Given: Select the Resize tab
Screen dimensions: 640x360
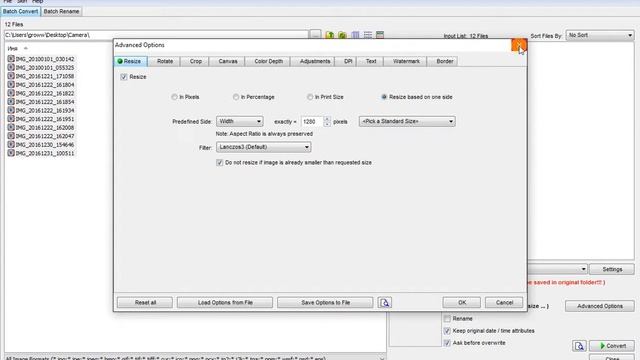Looking at the screenshot, I should [x=131, y=61].
